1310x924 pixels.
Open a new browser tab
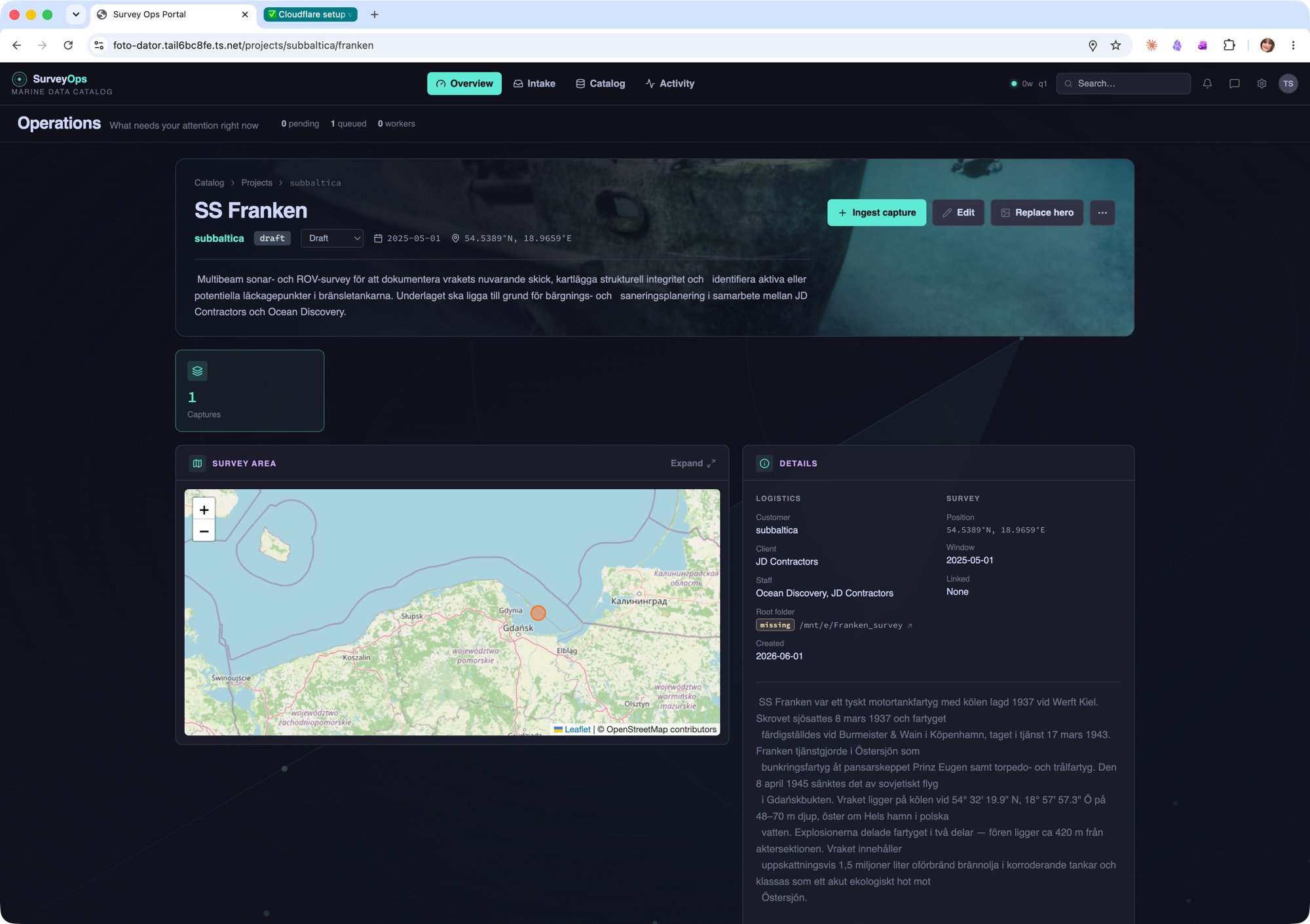coord(375,14)
